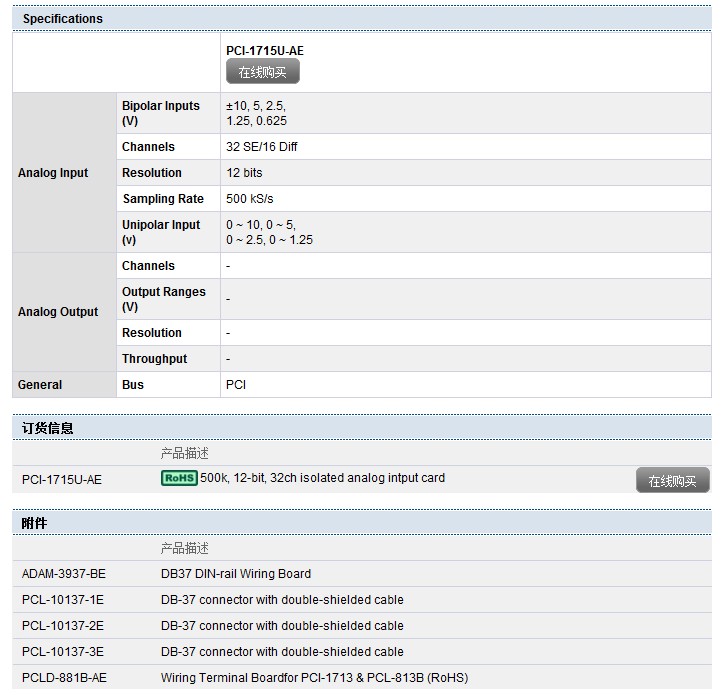
Task: Click the Resolution label under Analog Output
Action: point(151,333)
